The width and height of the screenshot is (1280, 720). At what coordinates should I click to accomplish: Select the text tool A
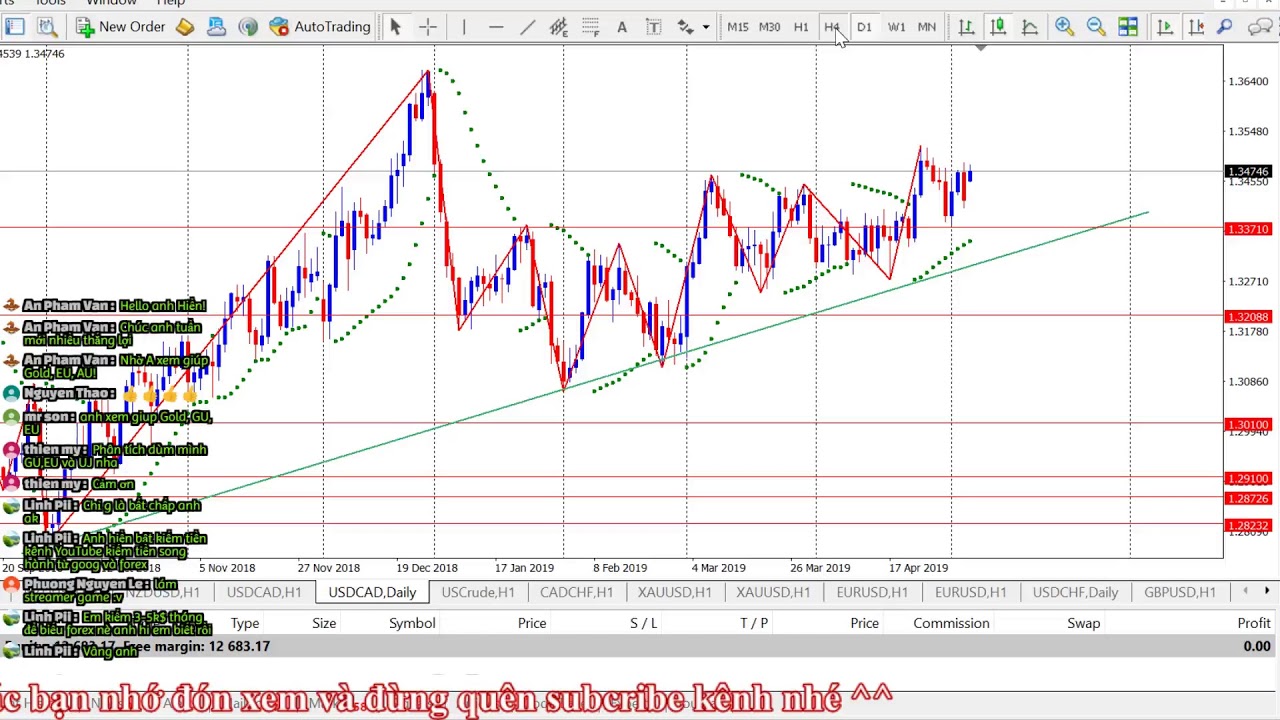coord(622,27)
